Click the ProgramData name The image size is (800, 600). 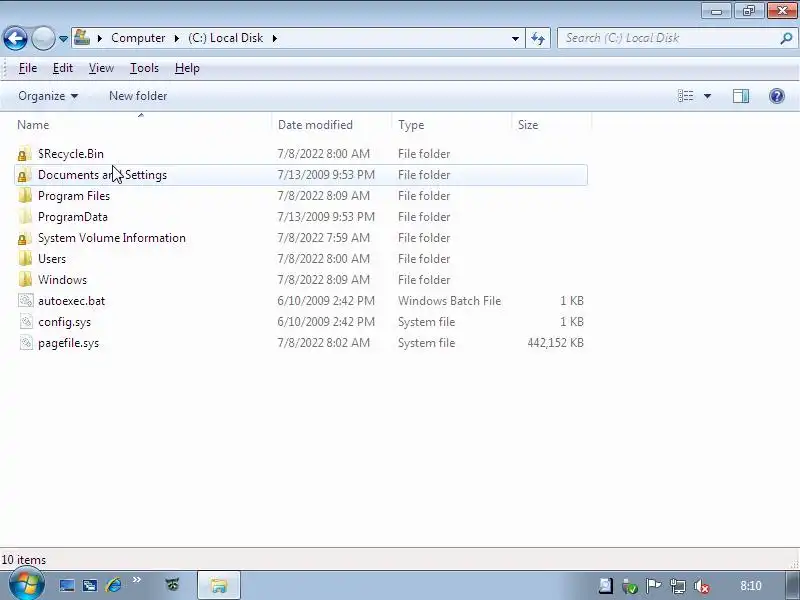point(73,217)
